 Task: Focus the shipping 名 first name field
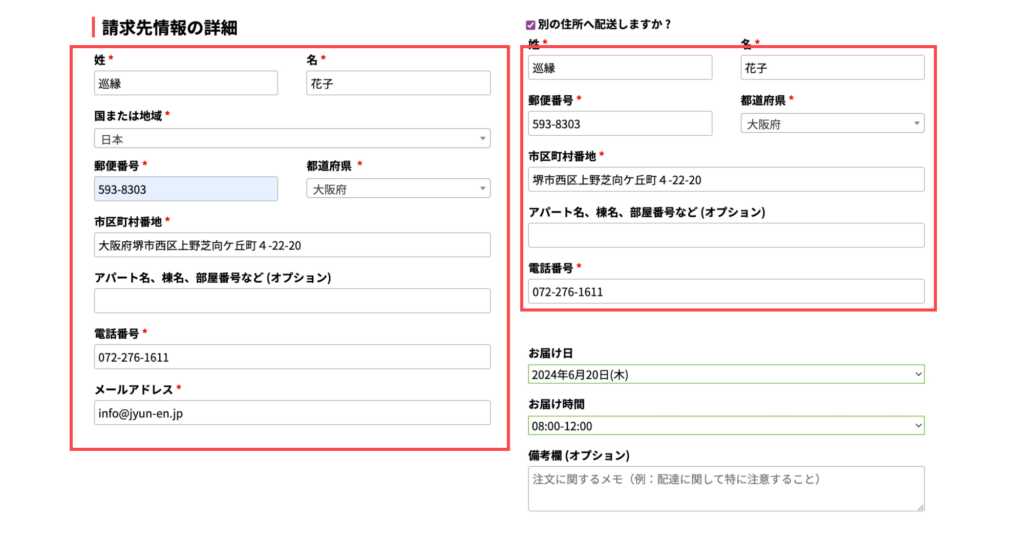(832, 67)
